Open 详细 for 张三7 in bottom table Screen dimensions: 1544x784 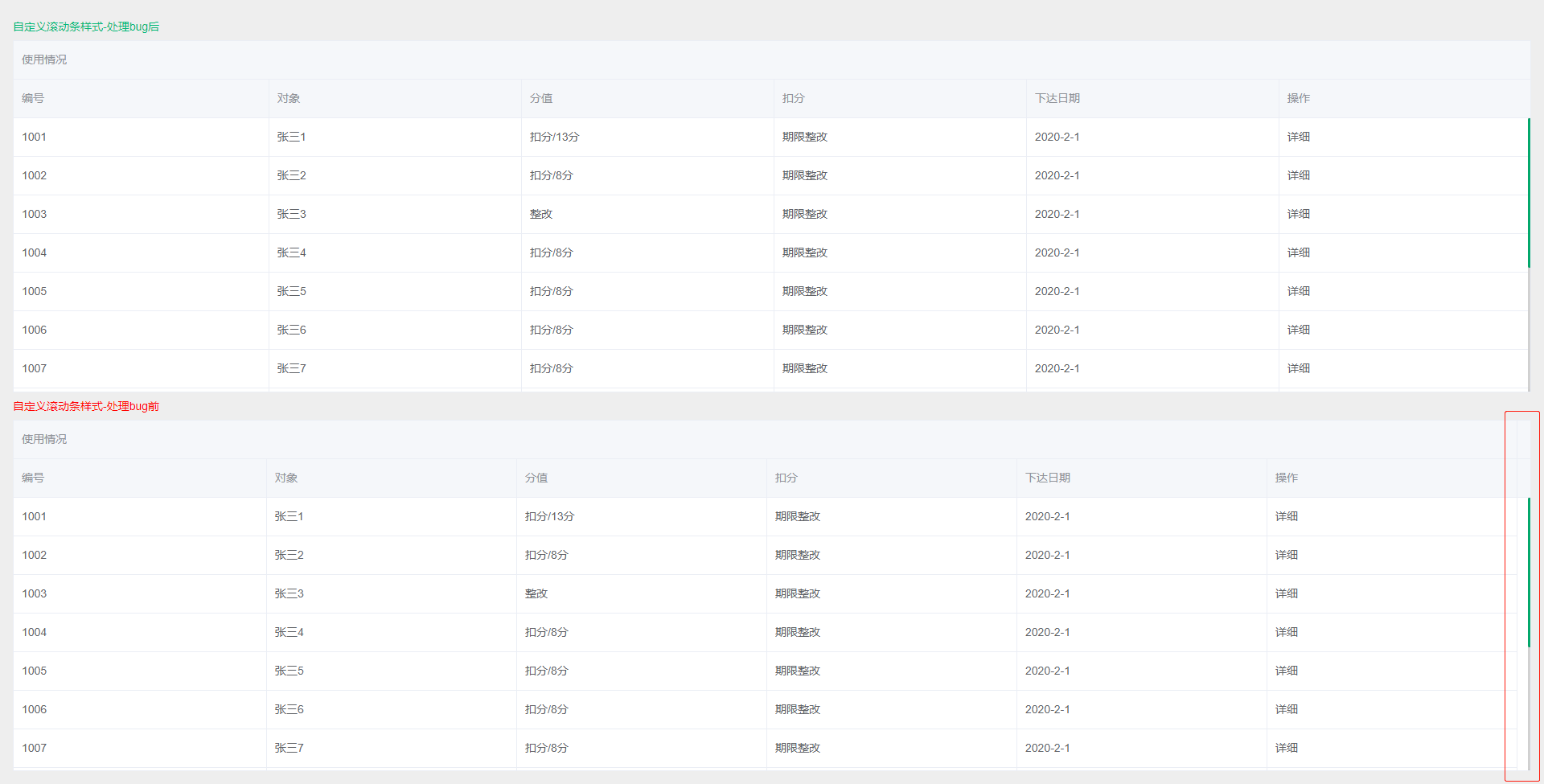1287,748
